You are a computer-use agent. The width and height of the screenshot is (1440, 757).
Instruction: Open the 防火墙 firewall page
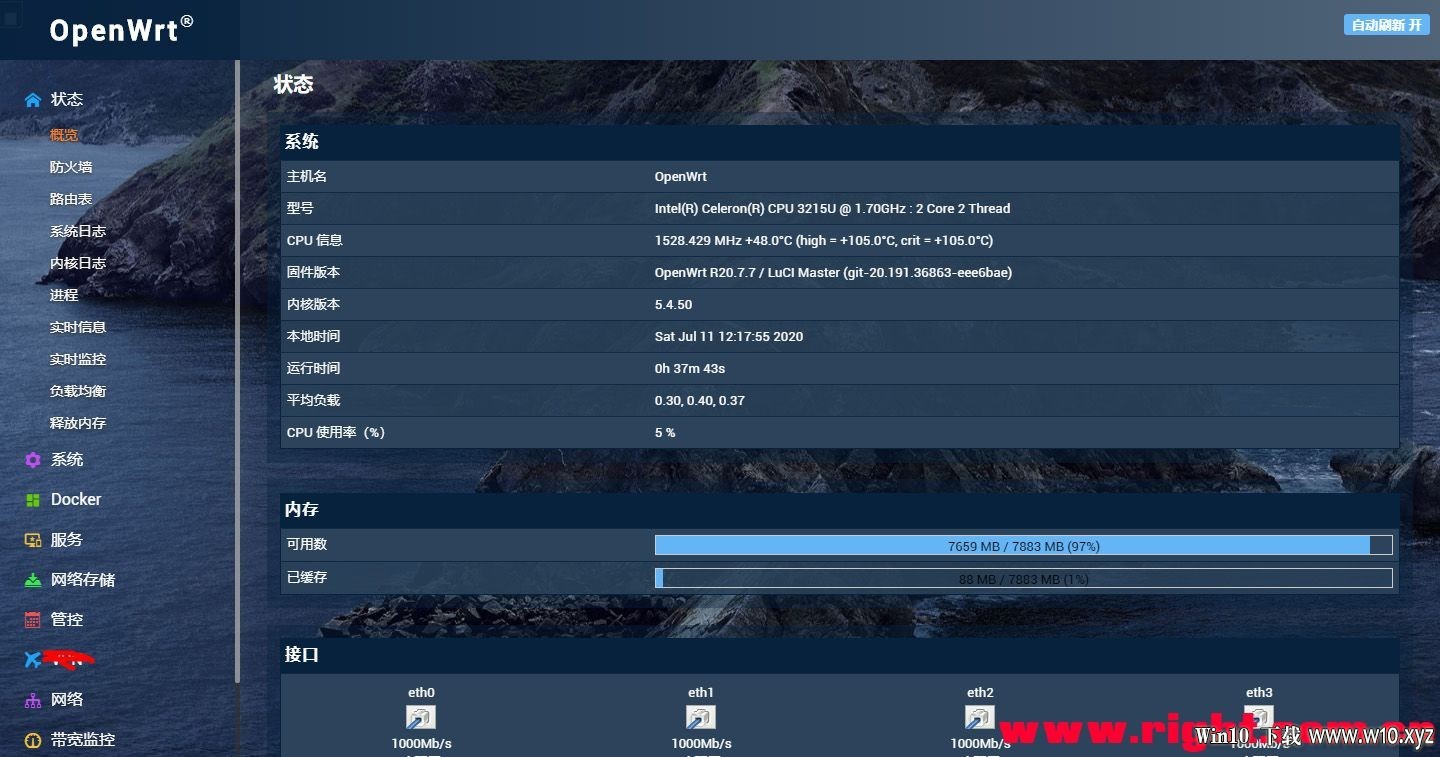tap(71, 167)
